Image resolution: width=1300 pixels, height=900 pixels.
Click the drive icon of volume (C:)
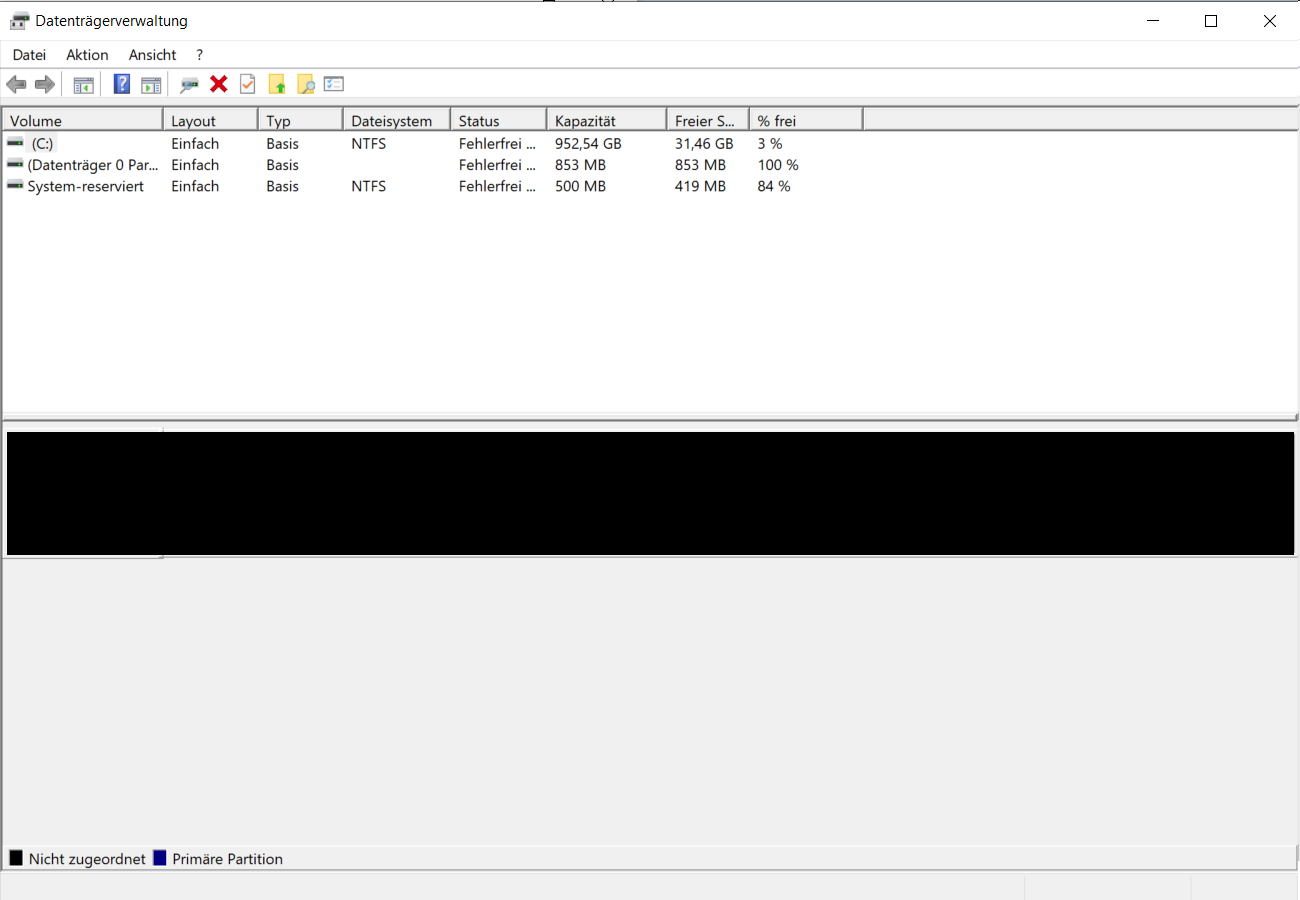(x=15, y=143)
